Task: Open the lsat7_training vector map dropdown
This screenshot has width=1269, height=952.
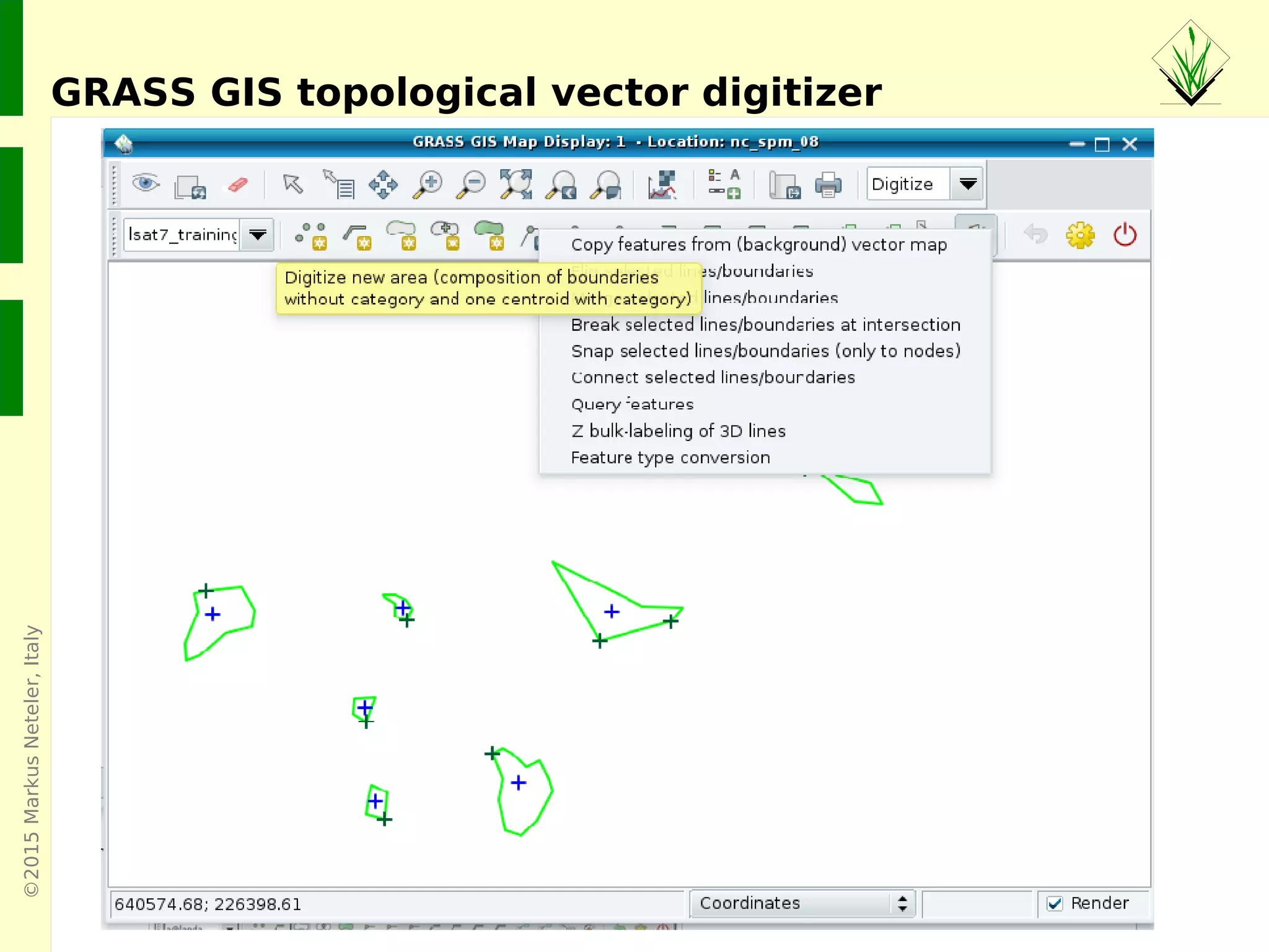Action: click(258, 235)
